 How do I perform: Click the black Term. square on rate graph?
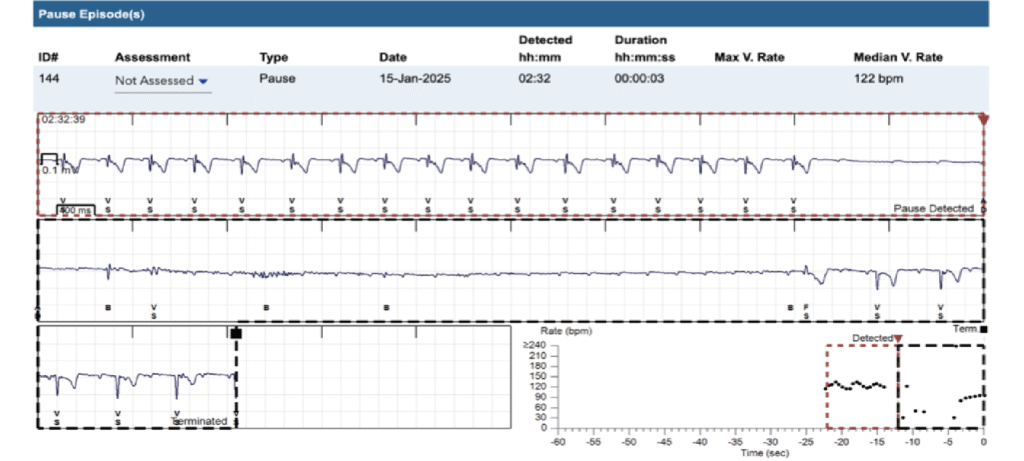[x=984, y=329]
